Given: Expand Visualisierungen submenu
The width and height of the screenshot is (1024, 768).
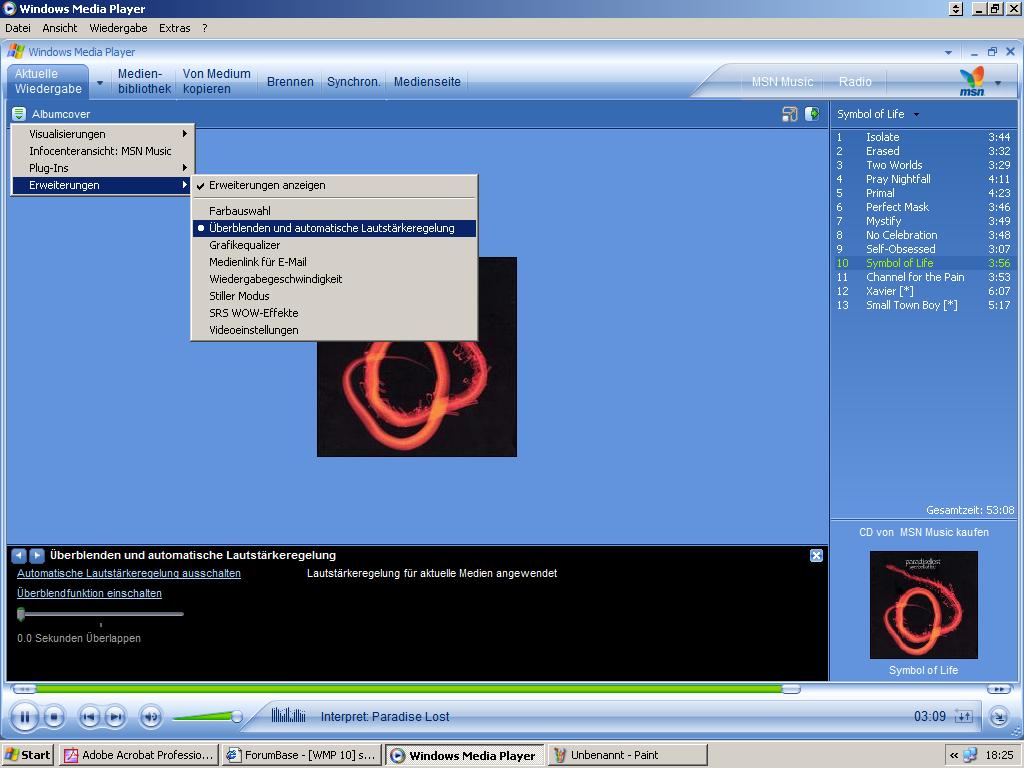Looking at the screenshot, I should point(103,134).
